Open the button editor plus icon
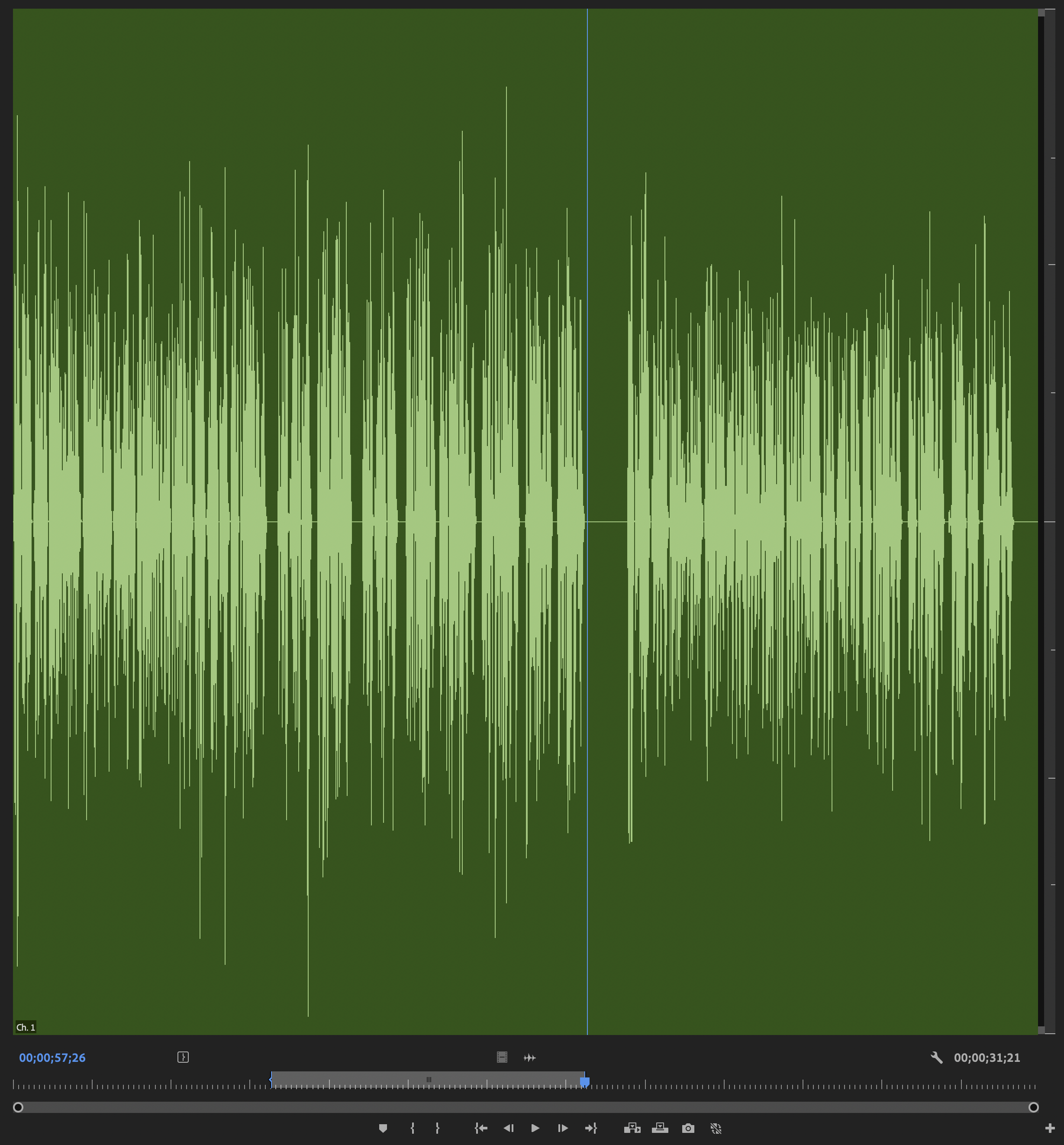This screenshot has width=1064, height=1145. point(1050,1128)
